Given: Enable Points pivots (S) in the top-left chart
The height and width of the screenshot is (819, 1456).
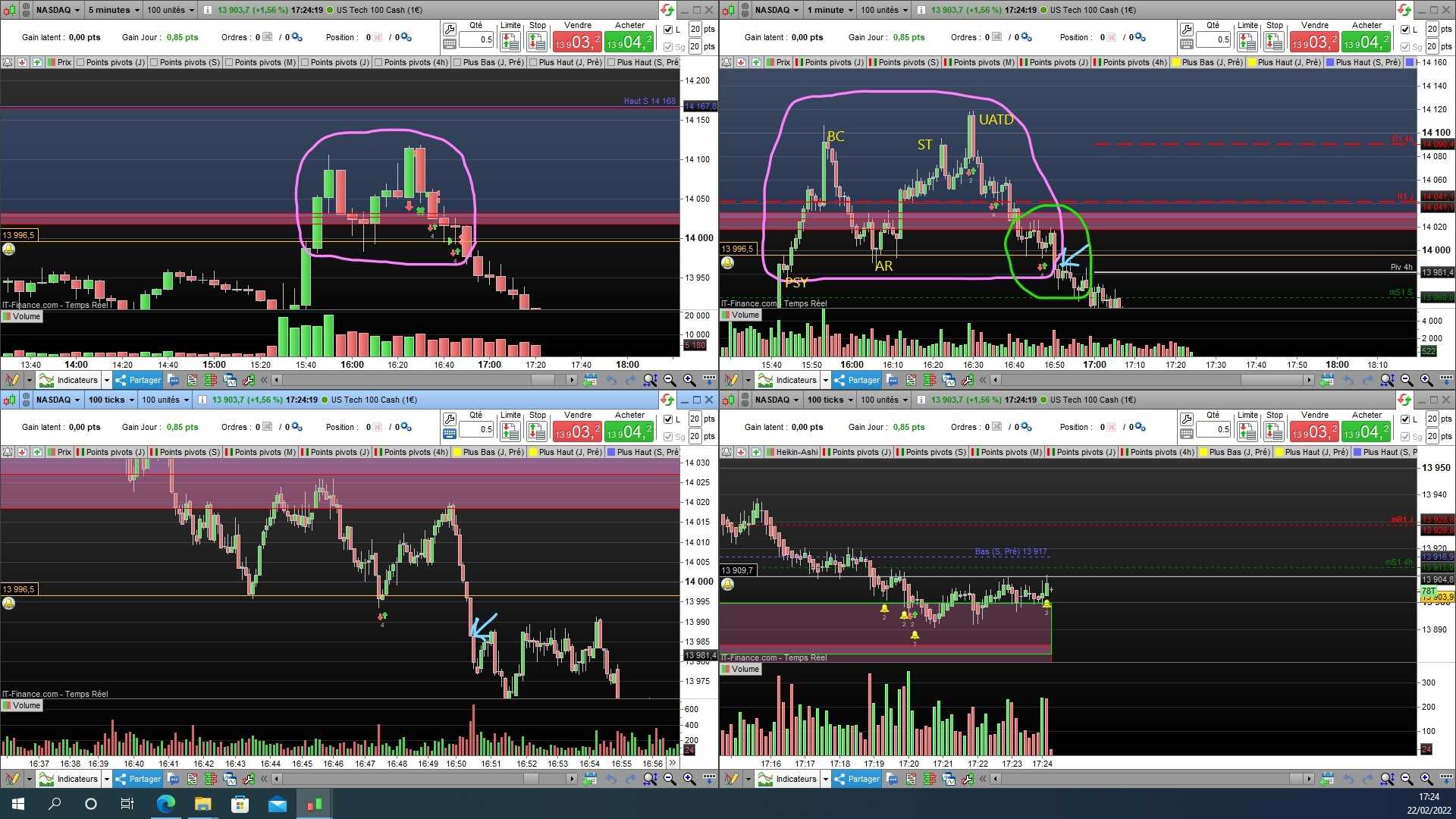Looking at the screenshot, I should point(154,62).
